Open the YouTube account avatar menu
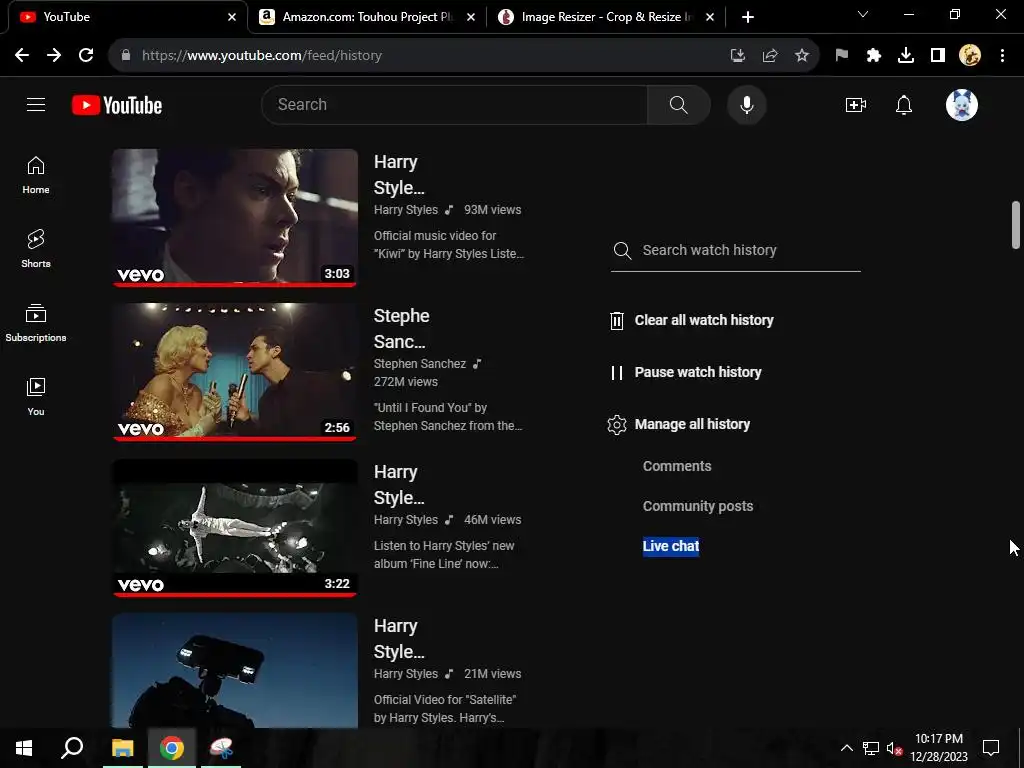The image size is (1024, 768). pyautogui.click(x=962, y=104)
